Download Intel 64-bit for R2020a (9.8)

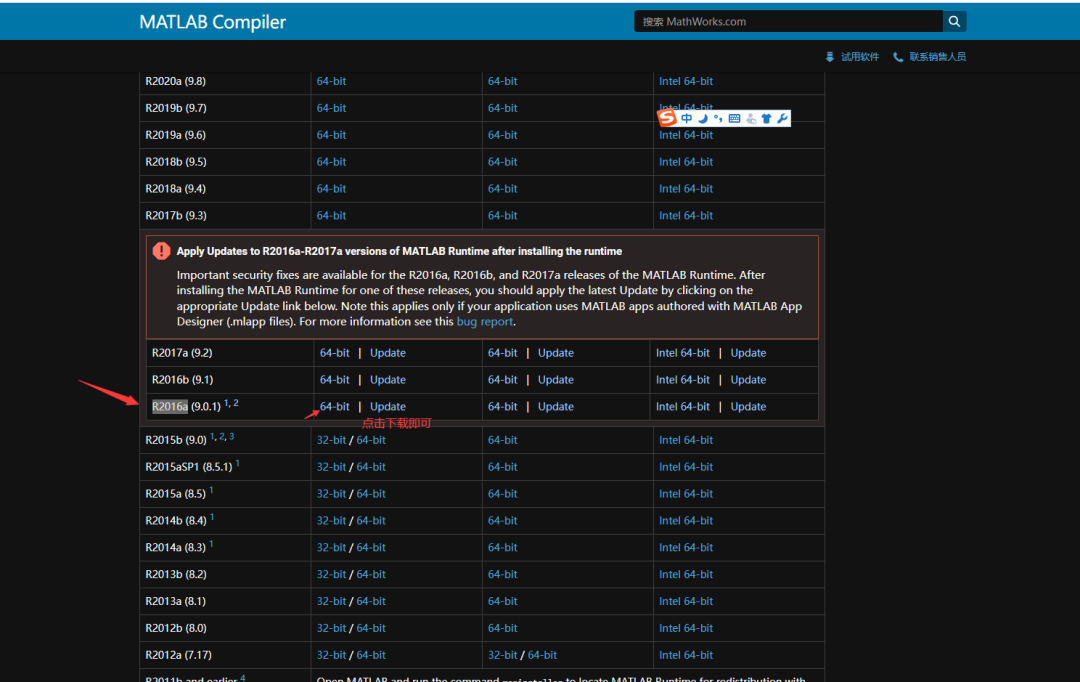coord(685,81)
